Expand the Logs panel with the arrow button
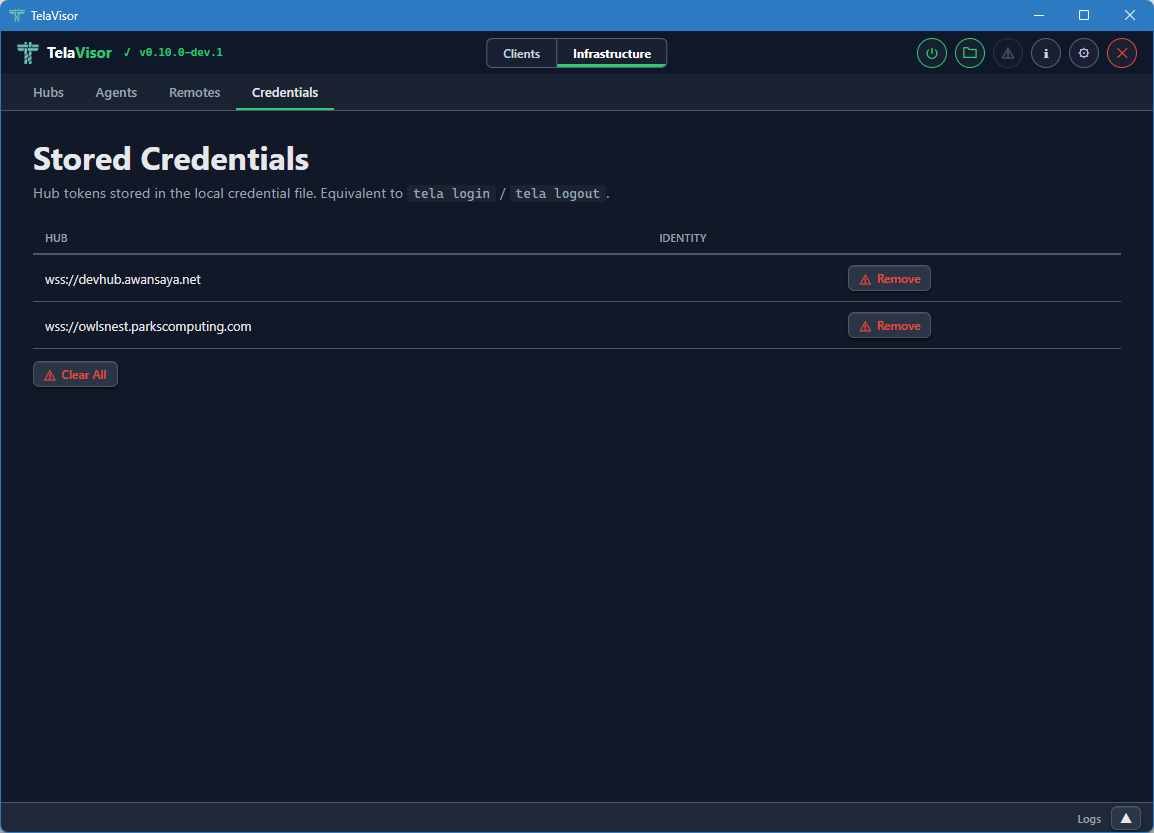Screen dimensions: 1154x833 click(1125, 818)
